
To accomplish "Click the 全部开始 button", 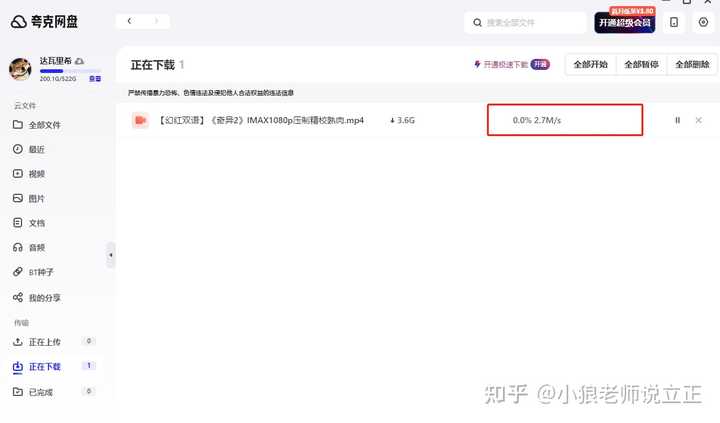I will coord(591,64).
